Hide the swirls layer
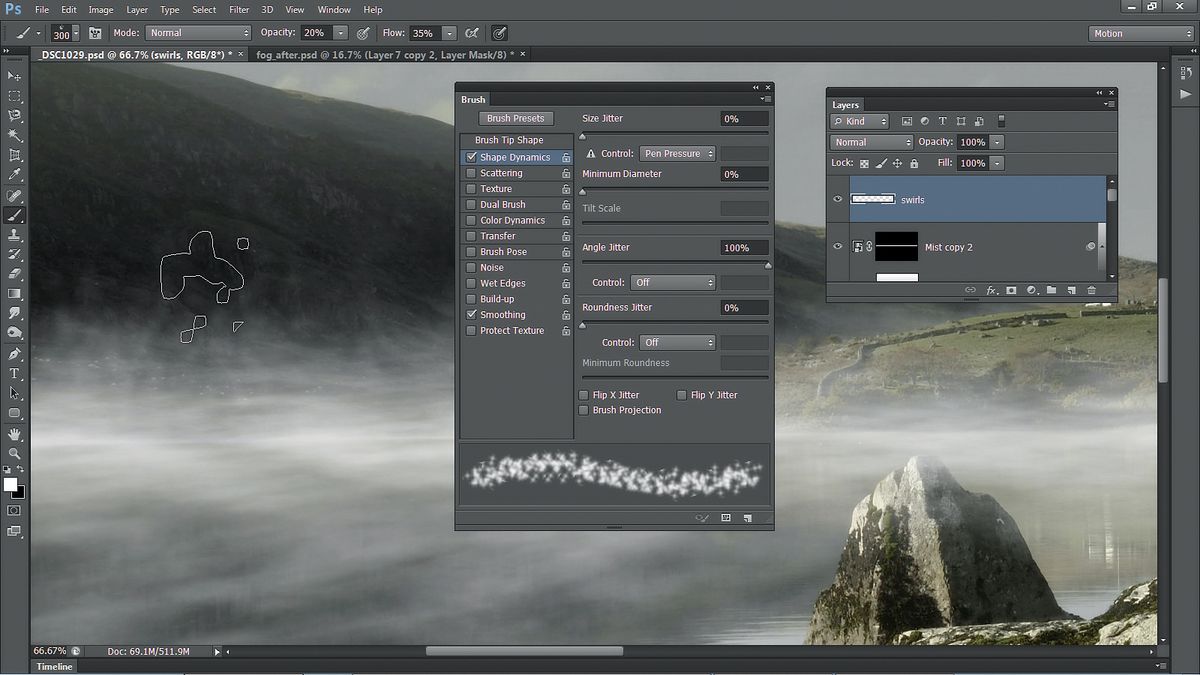 pos(838,199)
